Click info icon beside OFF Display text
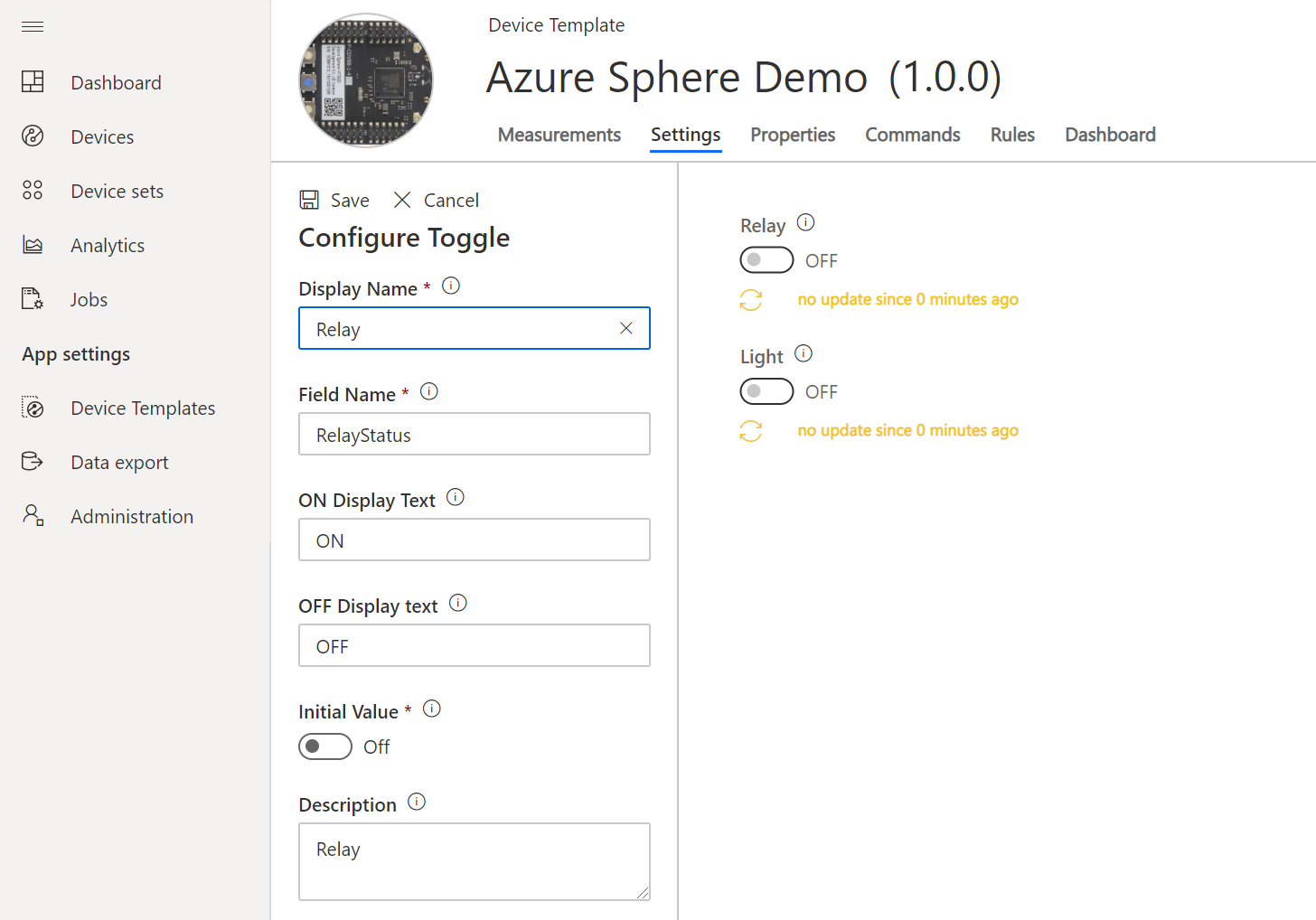 (458, 603)
